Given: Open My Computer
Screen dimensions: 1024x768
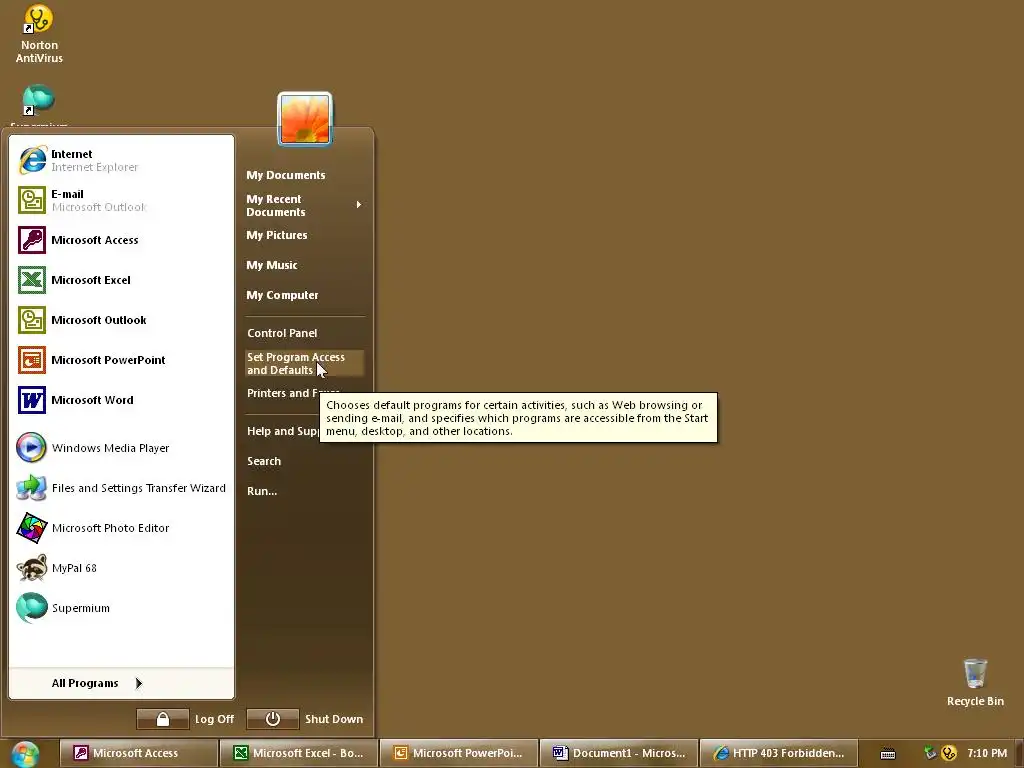Looking at the screenshot, I should pyautogui.click(x=282, y=295).
